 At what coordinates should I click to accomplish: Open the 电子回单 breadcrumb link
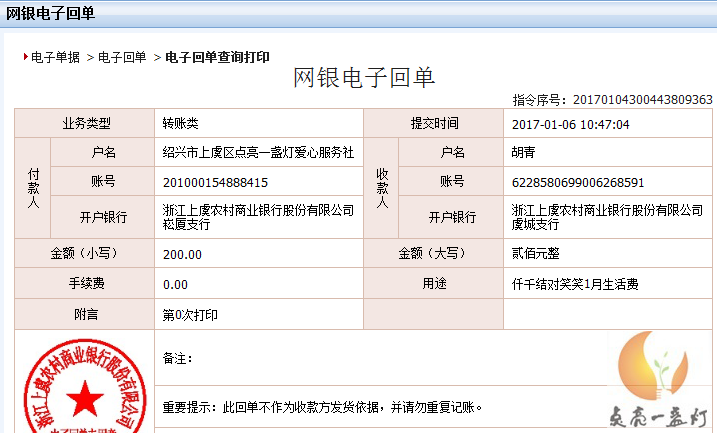click(122, 57)
